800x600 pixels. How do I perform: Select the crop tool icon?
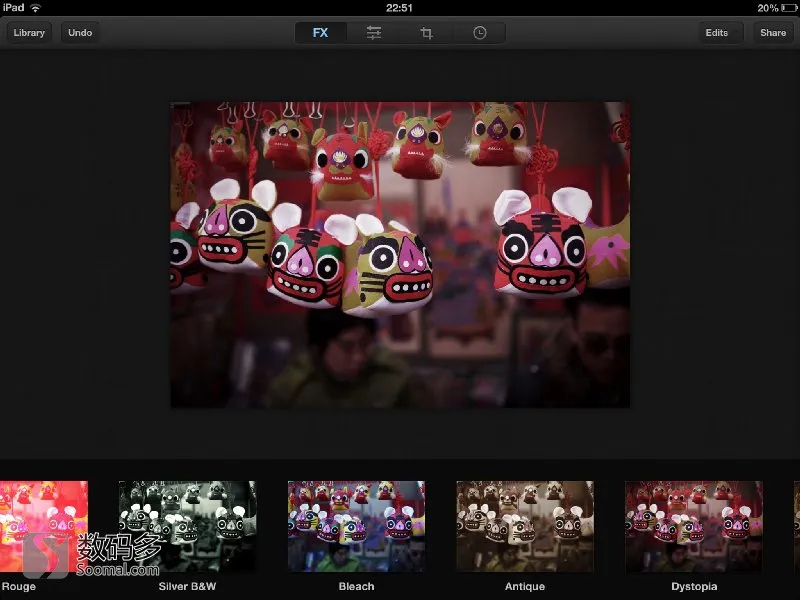point(427,33)
